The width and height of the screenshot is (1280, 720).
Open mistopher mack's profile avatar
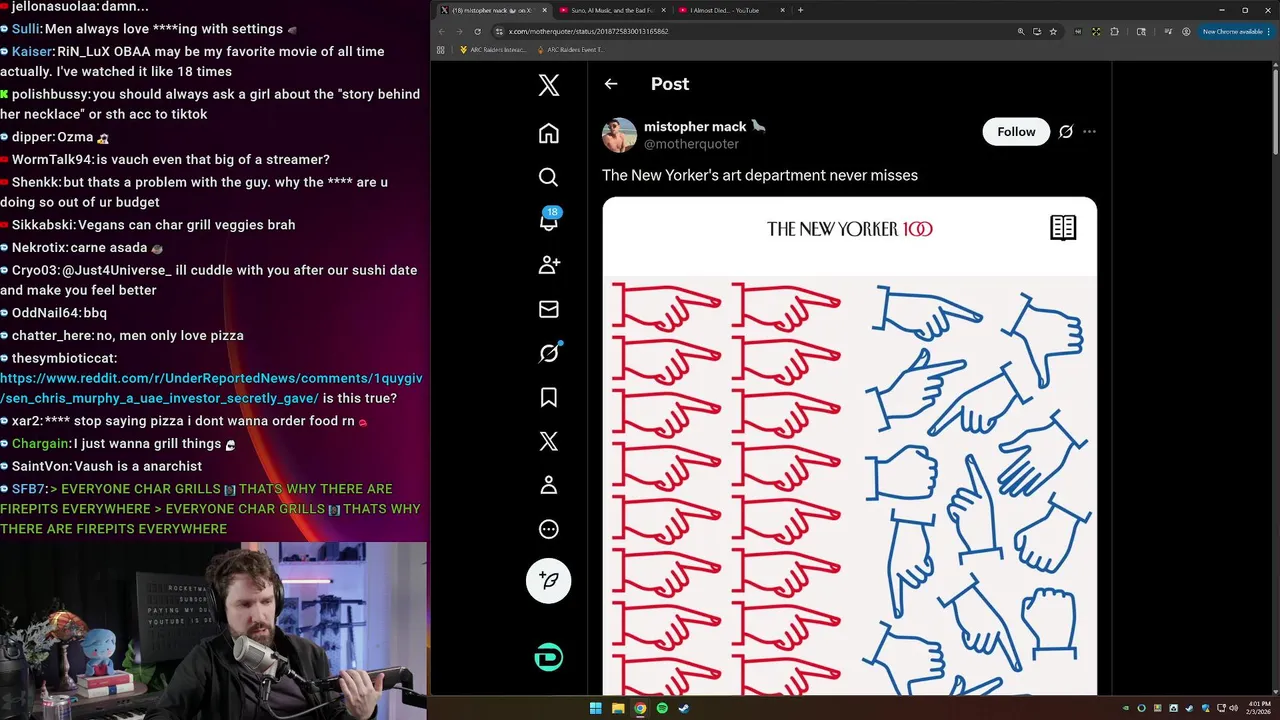click(619, 135)
